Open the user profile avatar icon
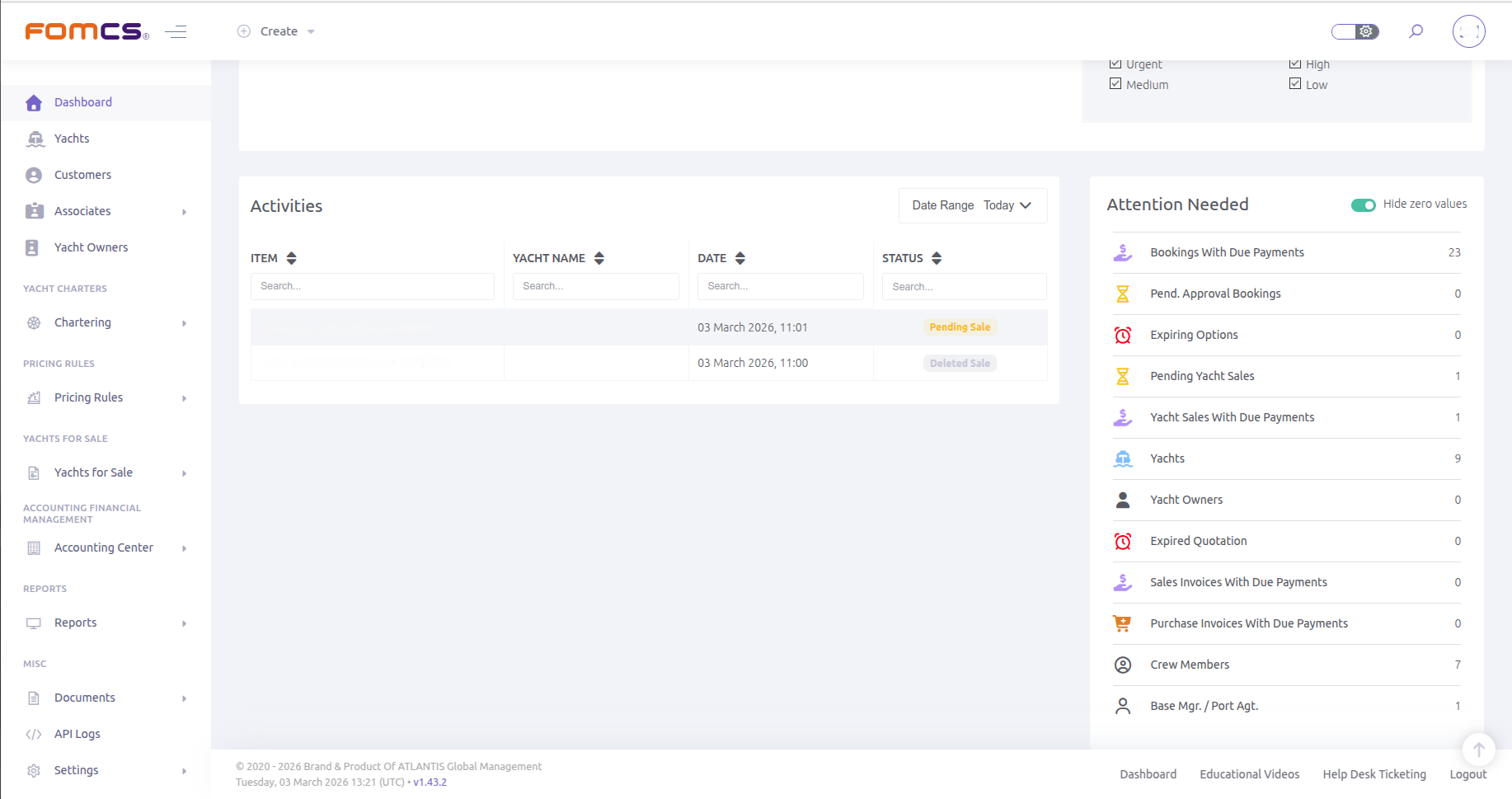The width and height of the screenshot is (1512, 799). click(1468, 31)
